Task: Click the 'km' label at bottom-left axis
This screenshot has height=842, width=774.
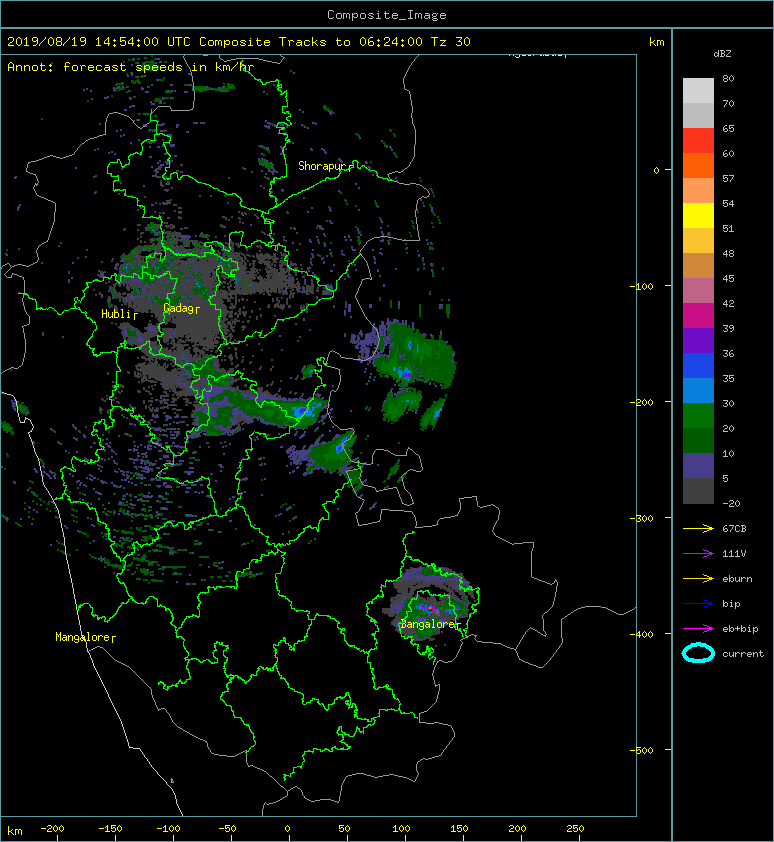Action: click(x=15, y=831)
